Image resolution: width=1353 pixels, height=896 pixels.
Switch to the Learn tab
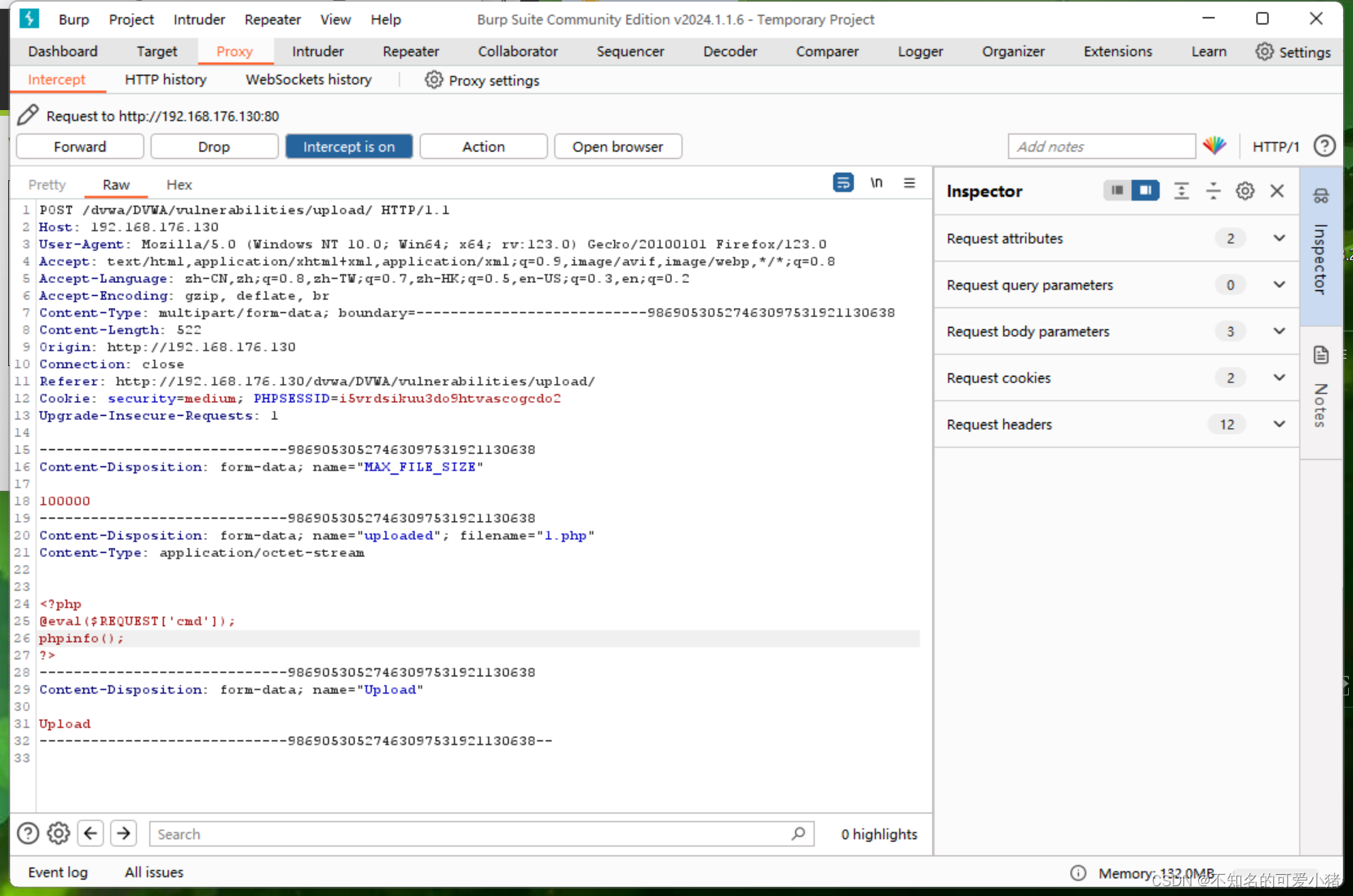click(1209, 51)
